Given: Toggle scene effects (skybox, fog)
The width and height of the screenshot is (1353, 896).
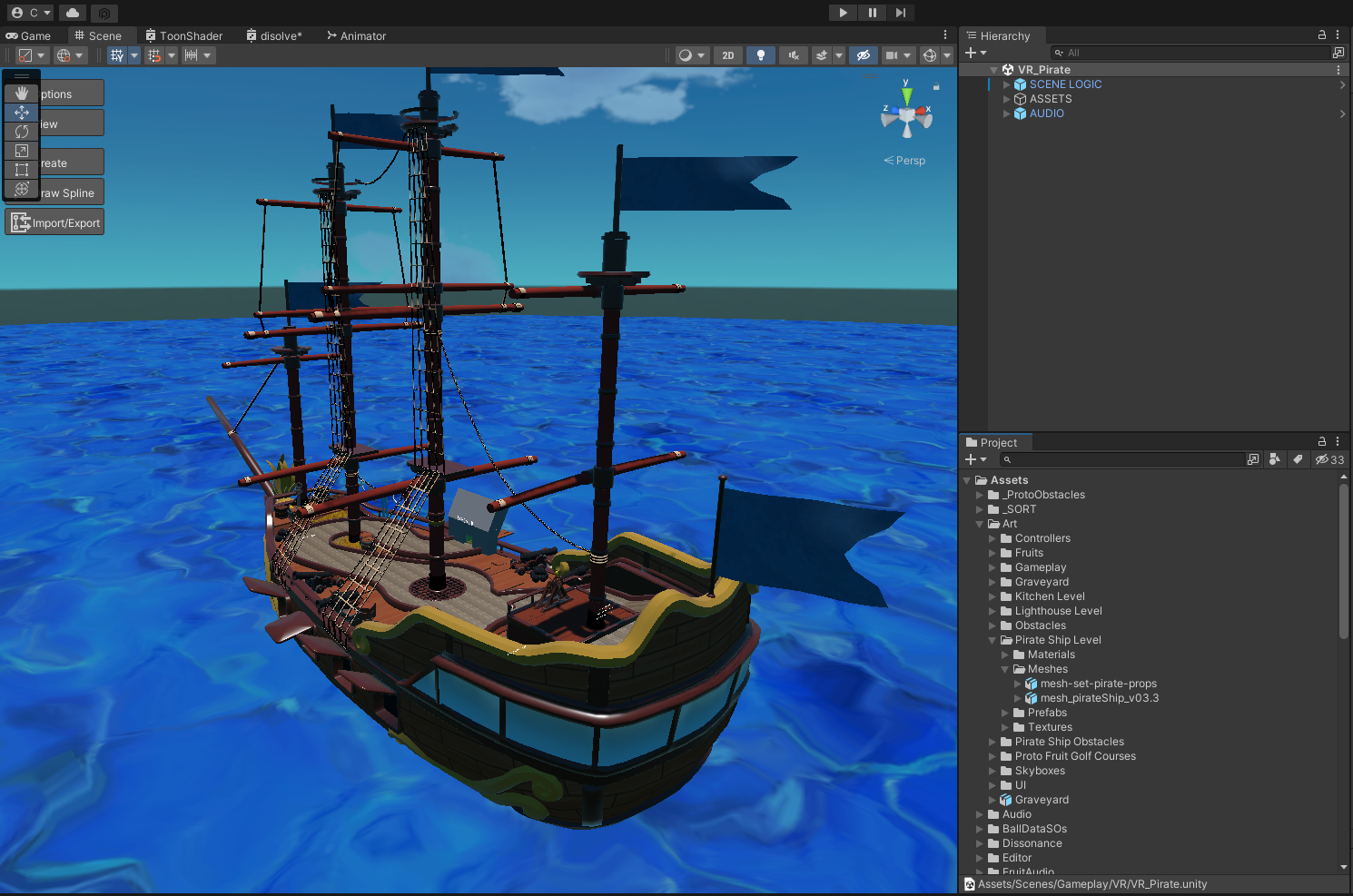Looking at the screenshot, I should [822, 55].
